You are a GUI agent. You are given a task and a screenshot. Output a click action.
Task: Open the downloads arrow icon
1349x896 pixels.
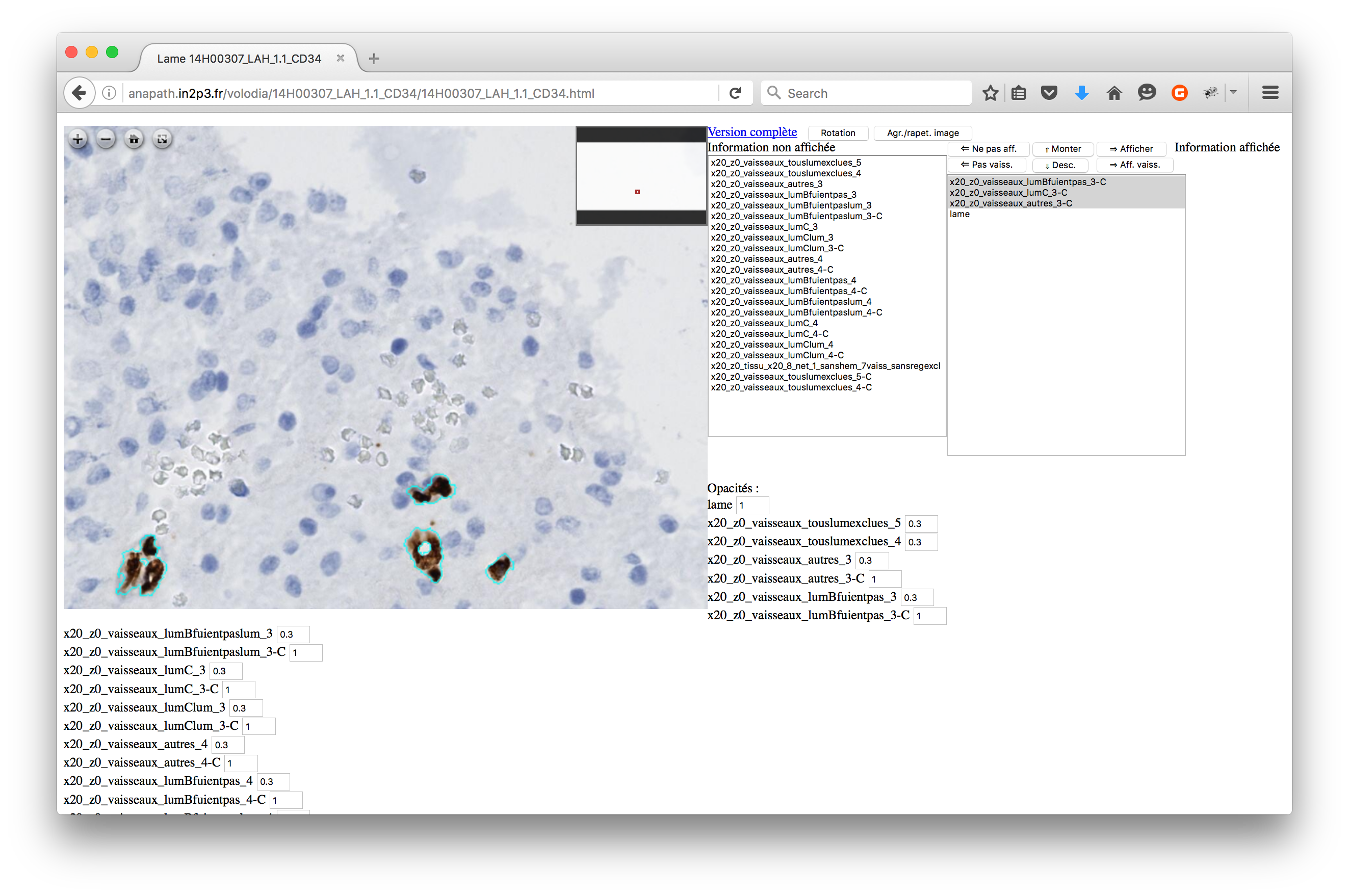pos(1081,93)
